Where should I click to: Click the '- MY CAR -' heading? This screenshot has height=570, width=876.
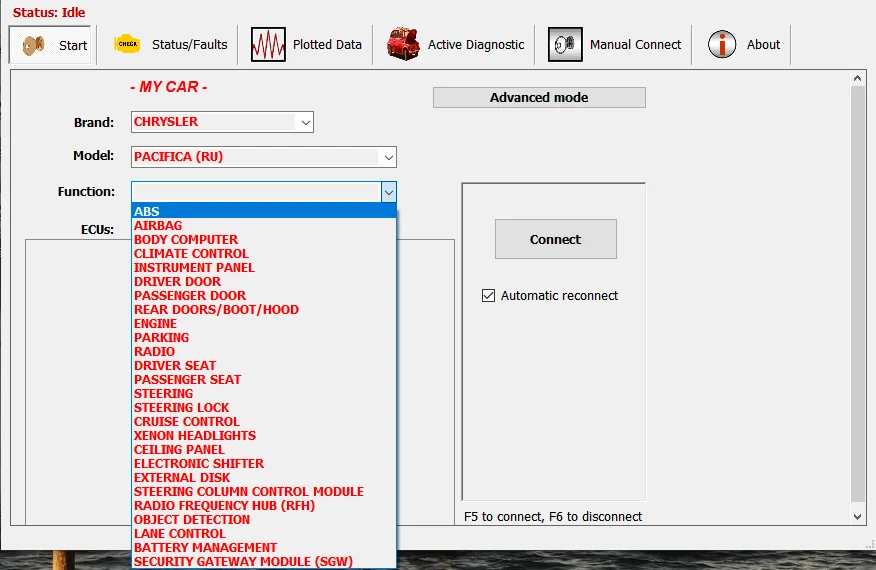pos(169,87)
